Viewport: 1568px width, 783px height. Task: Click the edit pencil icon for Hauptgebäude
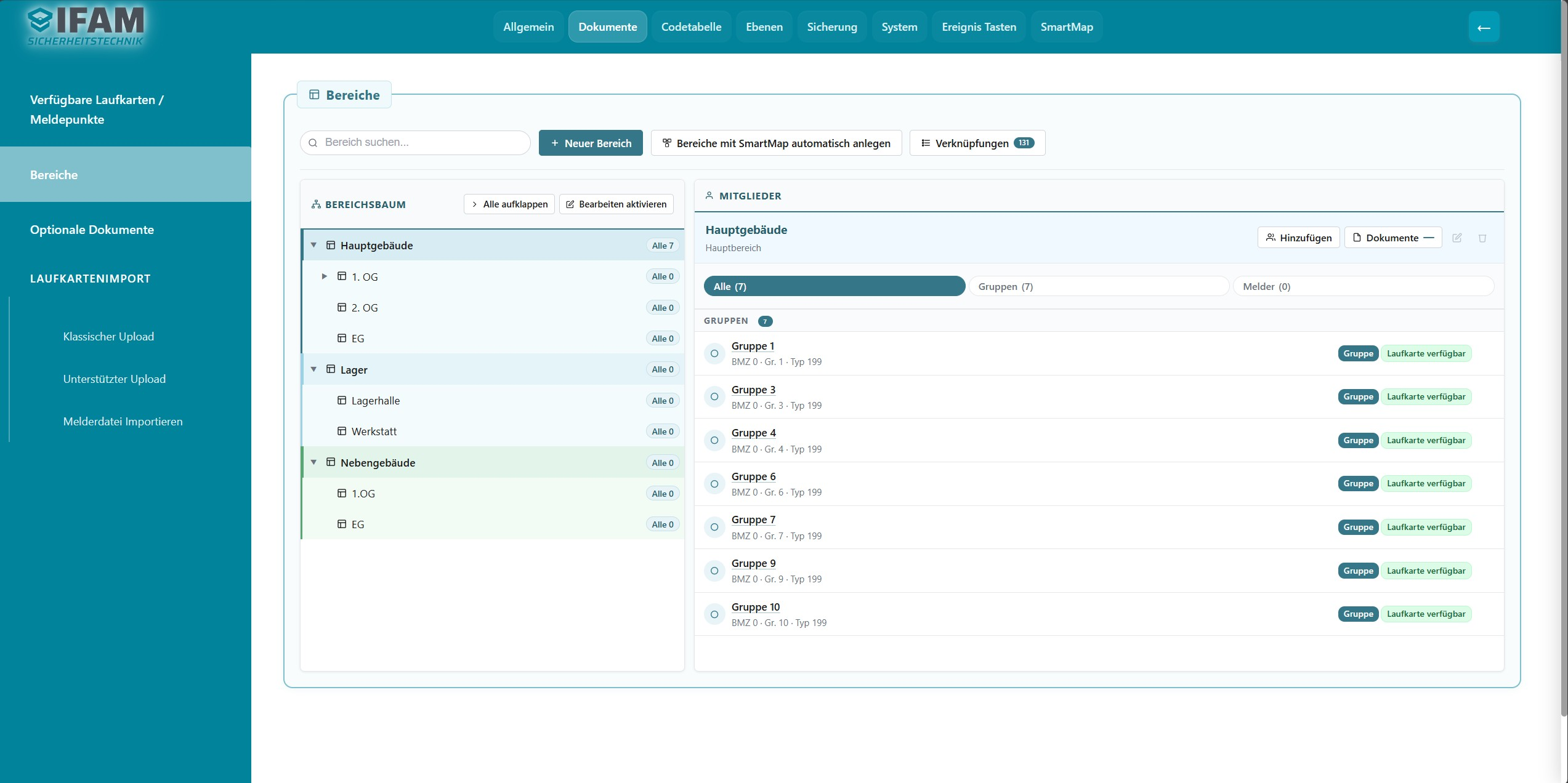pyautogui.click(x=1457, y=238)
